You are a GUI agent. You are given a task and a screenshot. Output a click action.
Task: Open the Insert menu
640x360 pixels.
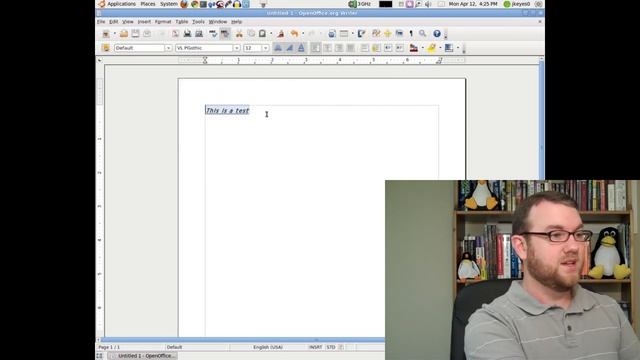coord(144,22)
